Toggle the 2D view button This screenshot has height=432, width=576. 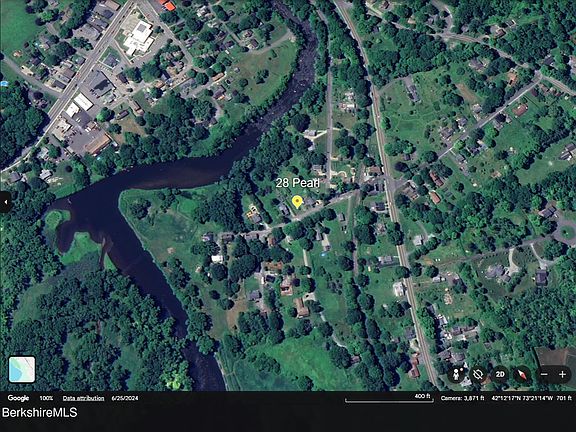pyautogui.click(x=500, y=375)
